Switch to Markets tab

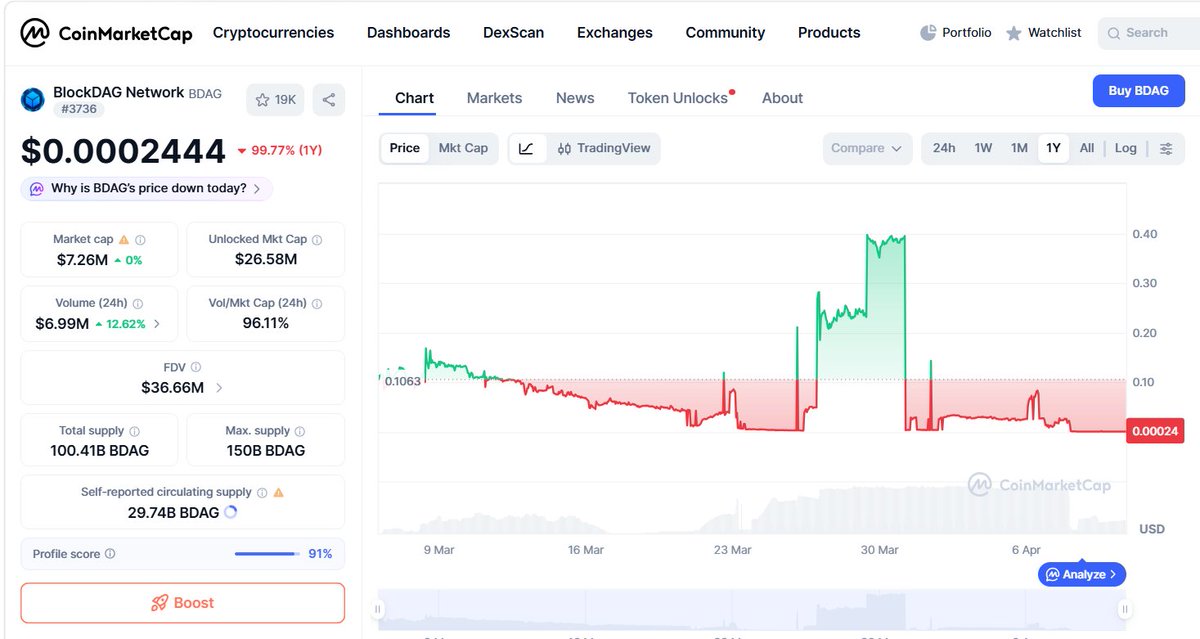coord(494,98)
